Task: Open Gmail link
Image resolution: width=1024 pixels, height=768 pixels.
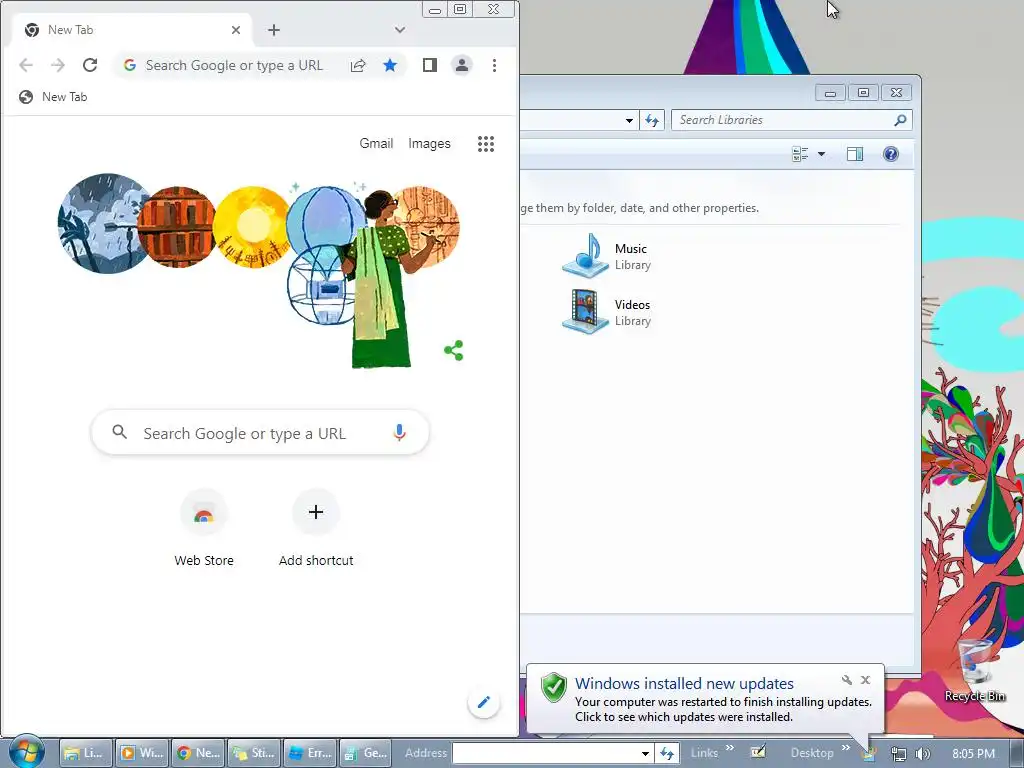Action: (376, 143)
